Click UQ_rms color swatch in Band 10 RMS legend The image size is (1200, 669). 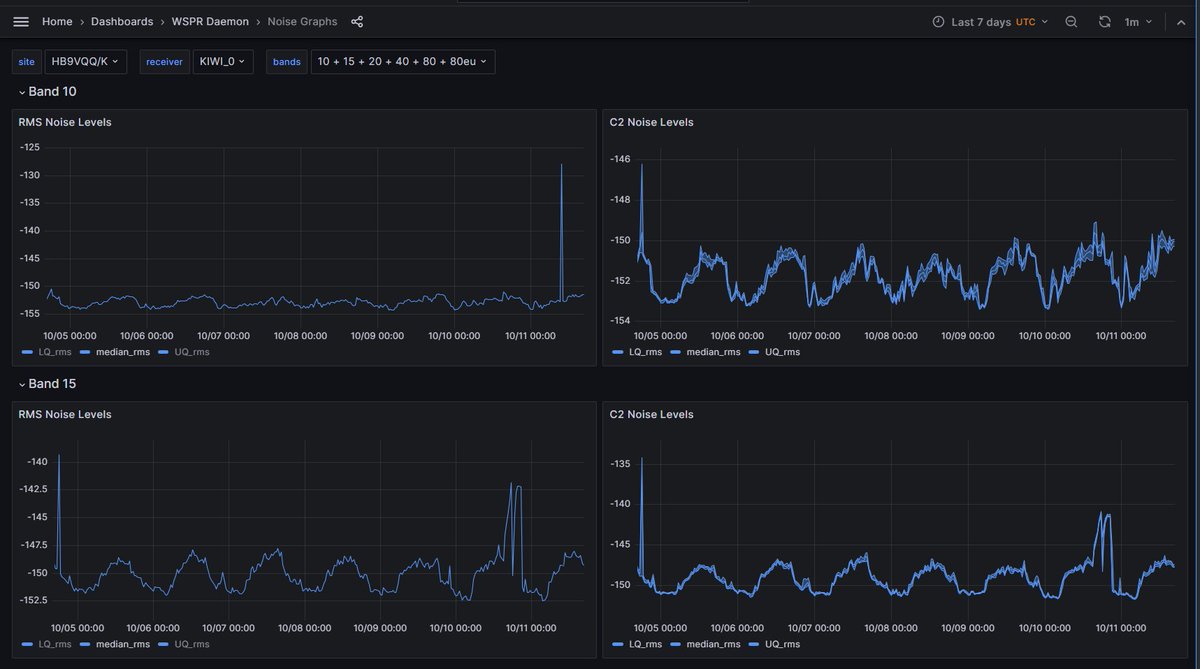(165, 352)
